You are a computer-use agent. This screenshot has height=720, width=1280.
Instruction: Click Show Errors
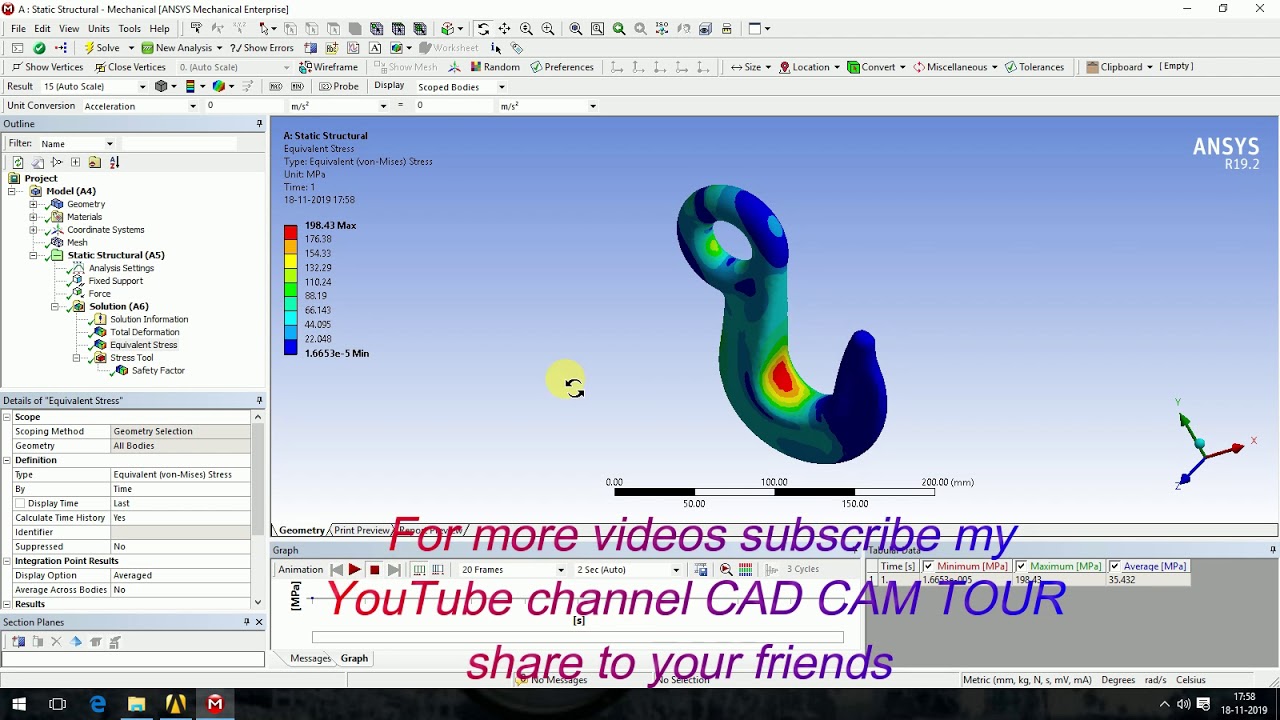(x=262, y=48)
